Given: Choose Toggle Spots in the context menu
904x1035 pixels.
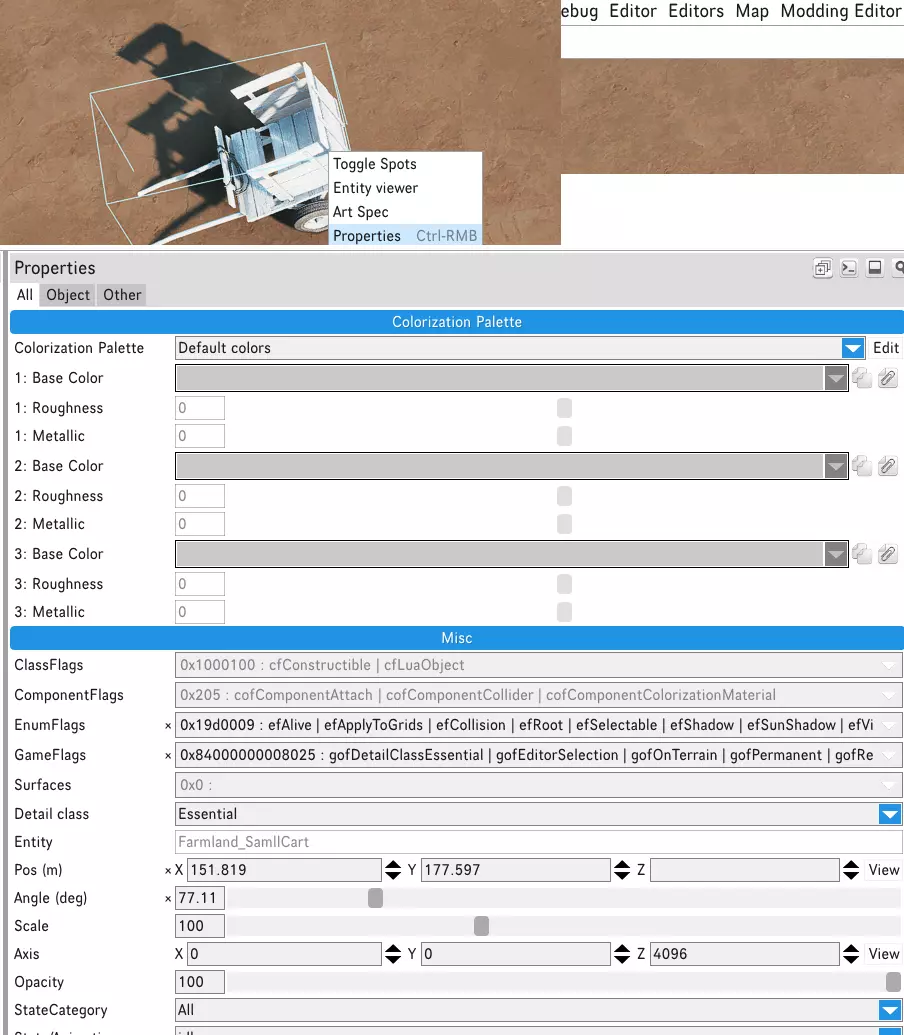Looking at the screenshot, I should (405, 164).
